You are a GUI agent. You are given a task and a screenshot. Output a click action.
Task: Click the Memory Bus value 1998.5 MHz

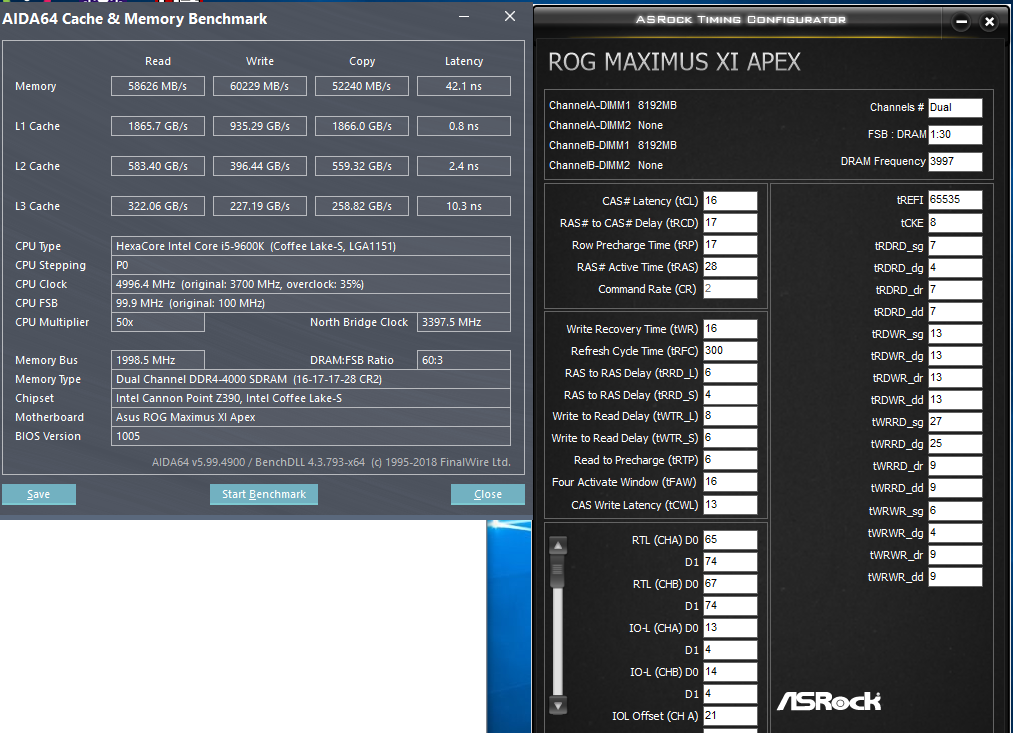tap(158, 360)
